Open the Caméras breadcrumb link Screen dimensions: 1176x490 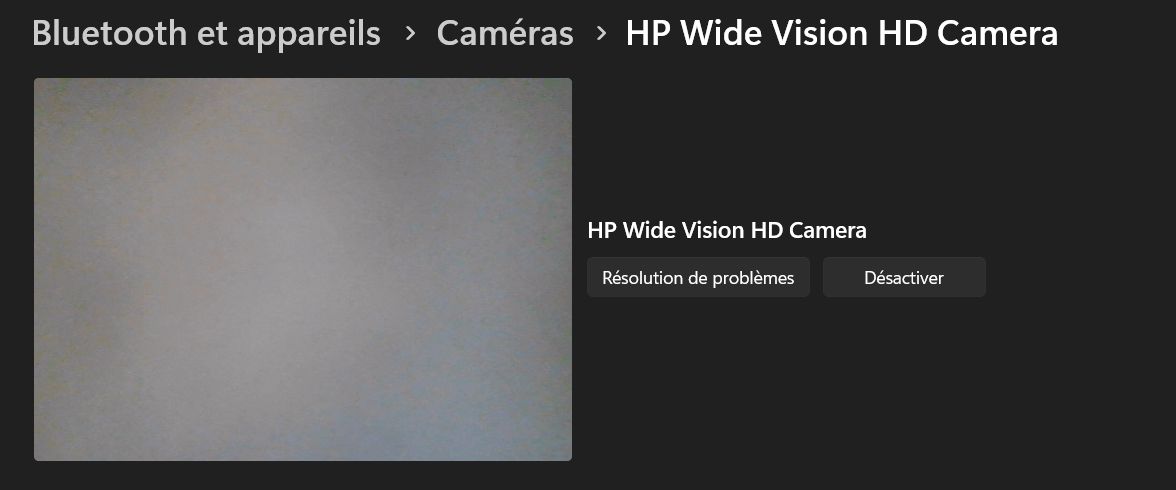pyautogui.click(x=505, y=34)
